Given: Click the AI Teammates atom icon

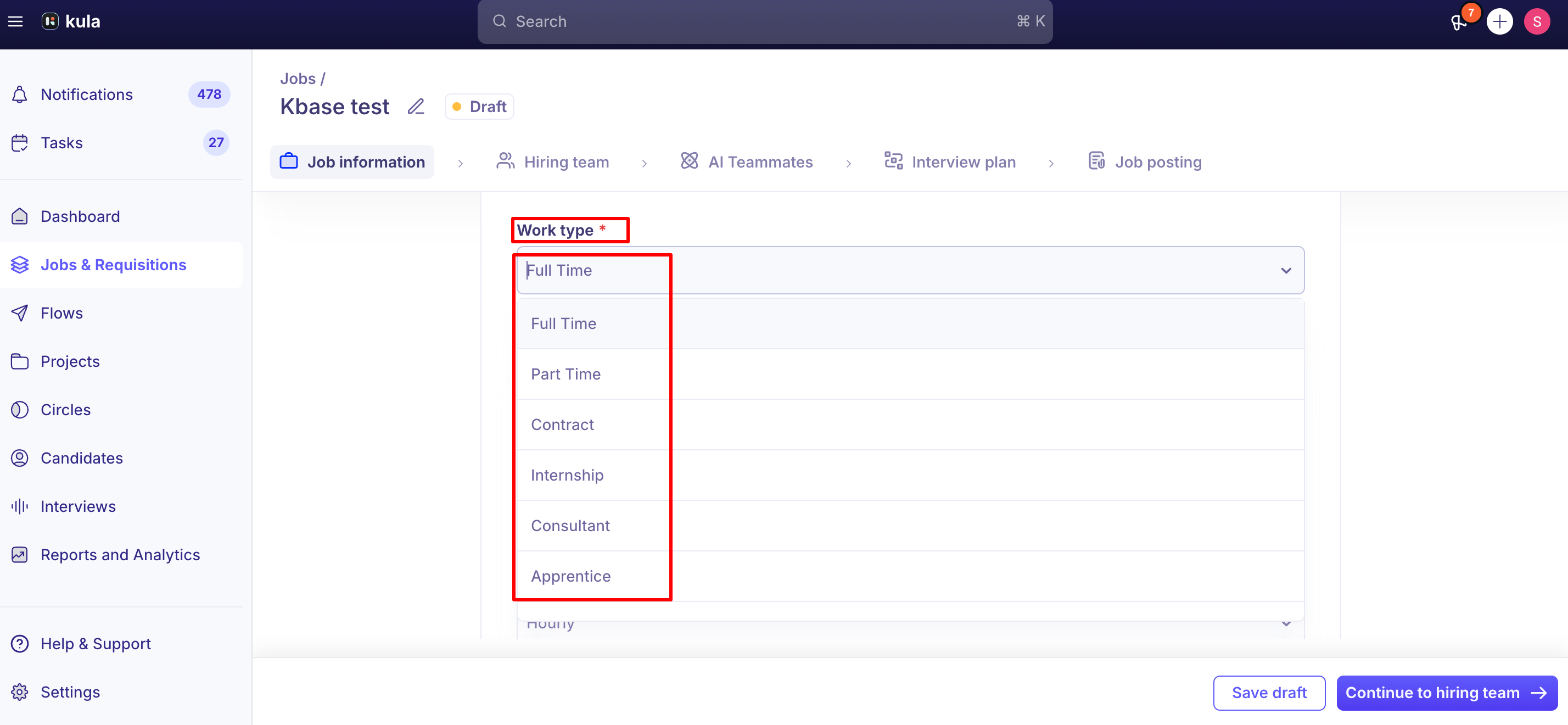Looking at the screenshot, I should tap(689, 161).
